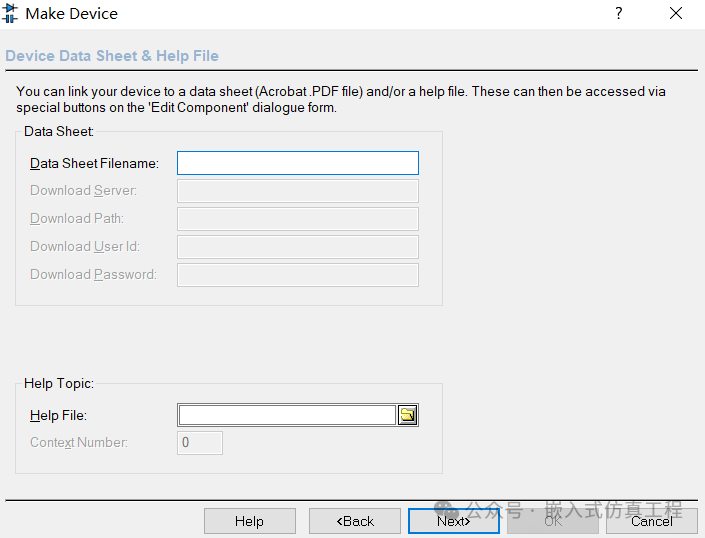Click the Data Sheet Filename label
Image resolution: width=705 pixels, height=538 pixels.
click(x=94, y=163)
